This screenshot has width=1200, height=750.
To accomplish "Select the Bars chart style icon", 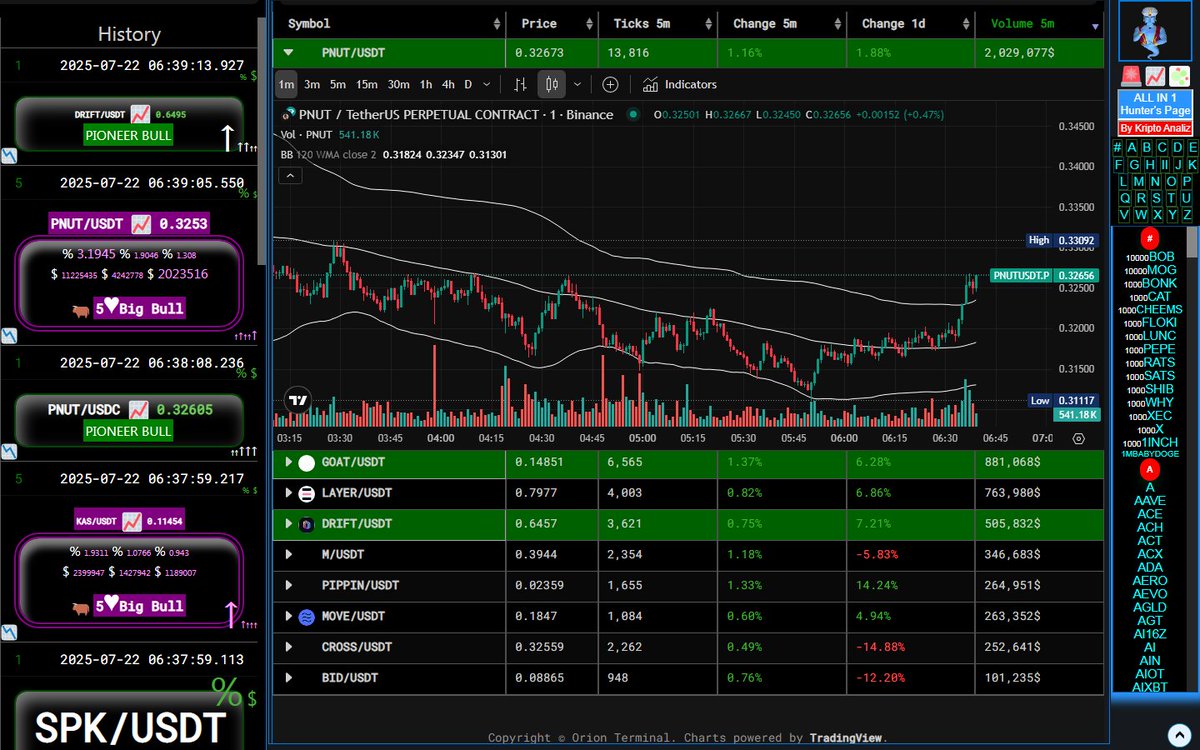I will tap(520, 85).
